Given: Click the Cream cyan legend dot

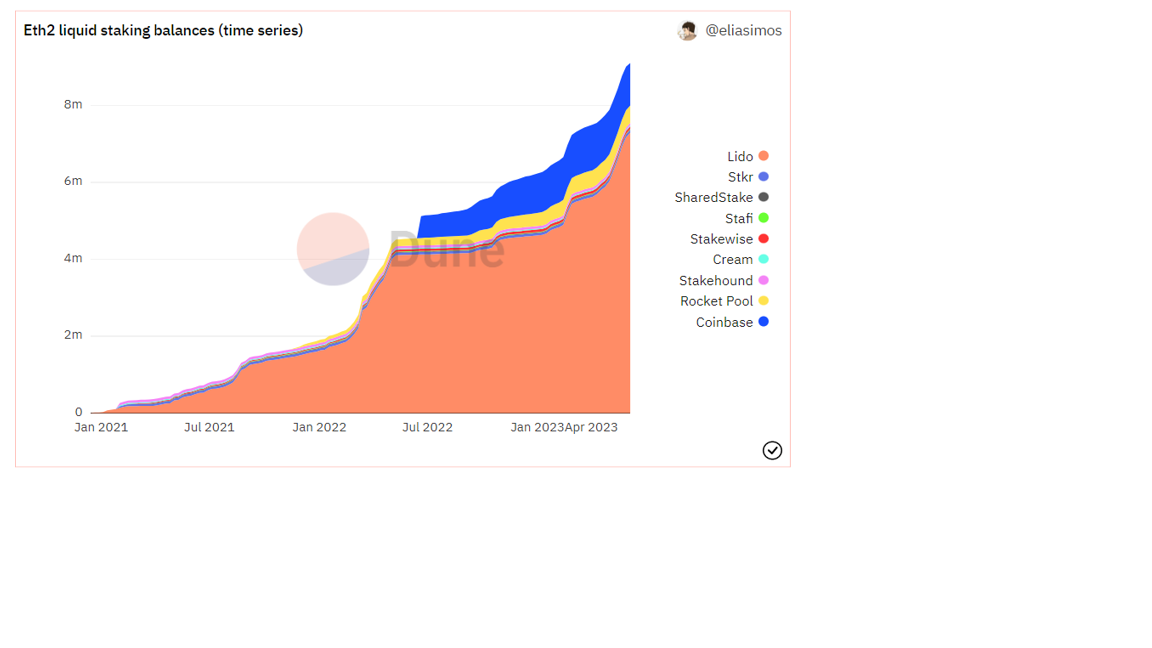Looking at the screenshot, I should click(x=763, y=259).
